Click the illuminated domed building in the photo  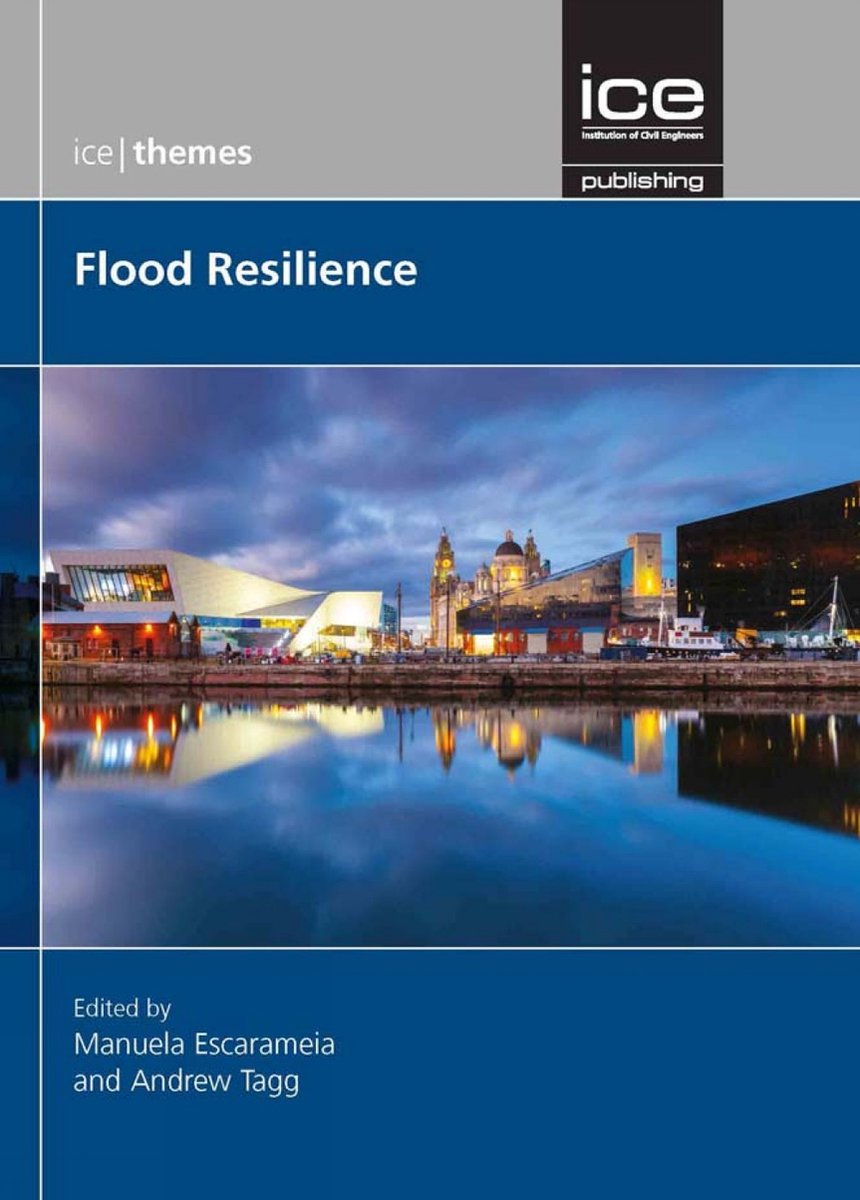coord(509,571)
